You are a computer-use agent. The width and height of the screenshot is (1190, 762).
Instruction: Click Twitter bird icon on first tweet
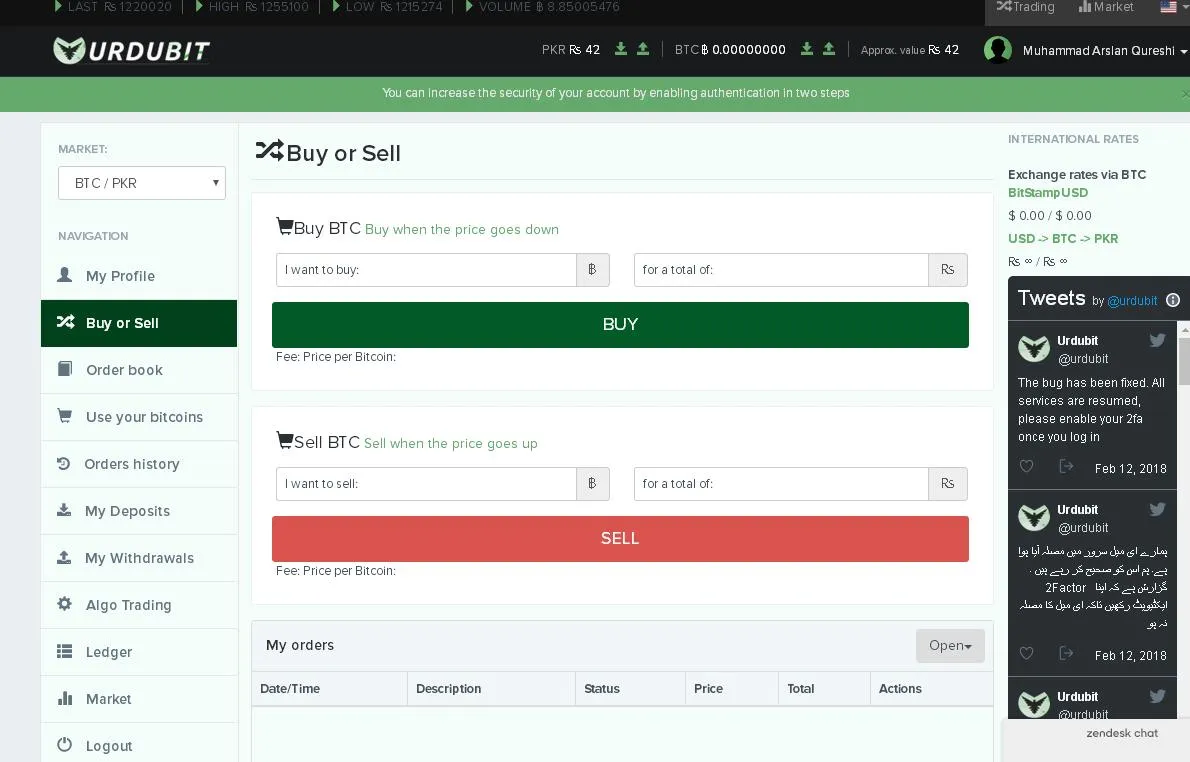tap(1157, 340)
